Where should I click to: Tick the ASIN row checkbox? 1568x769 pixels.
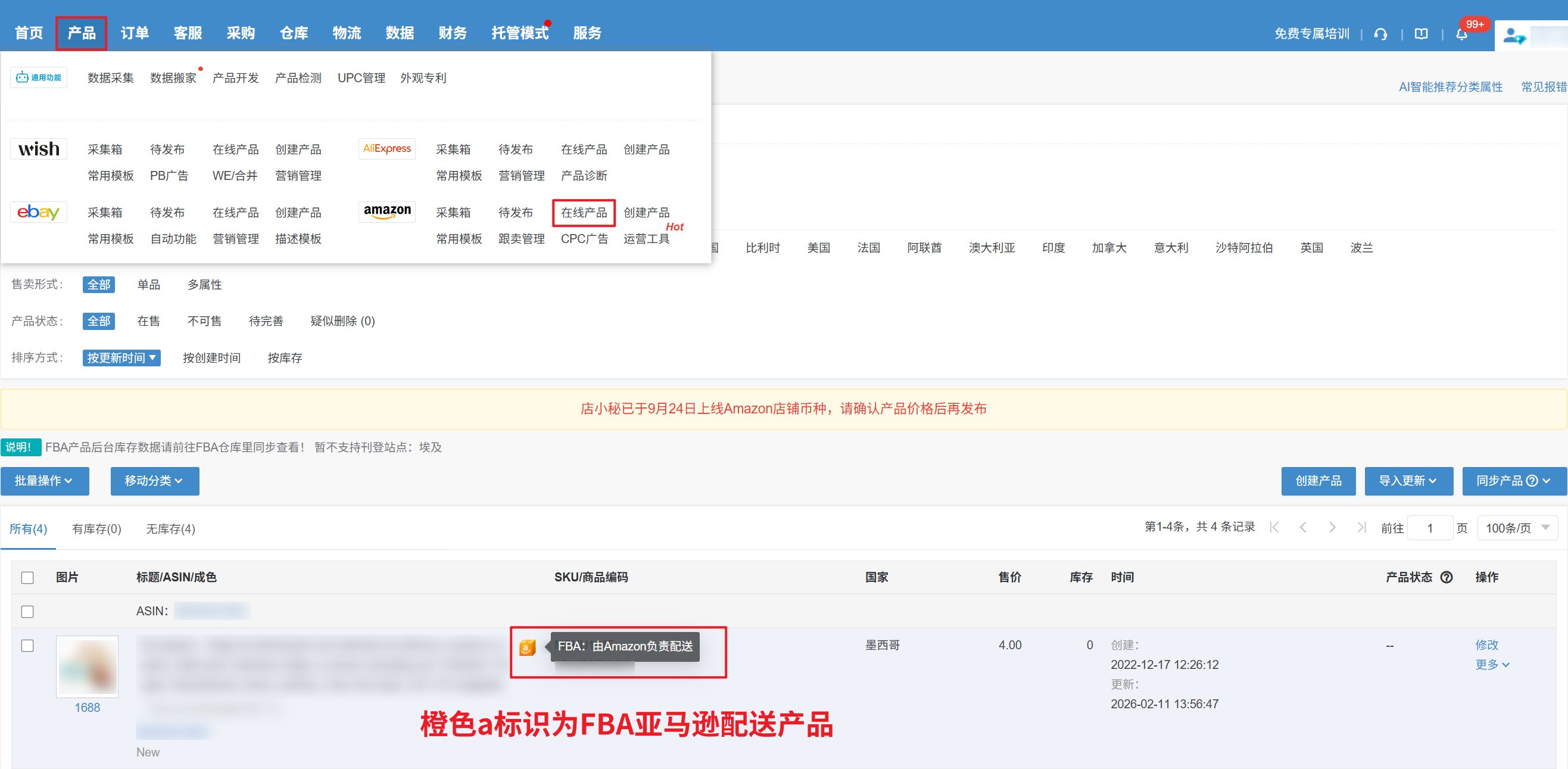27,611
